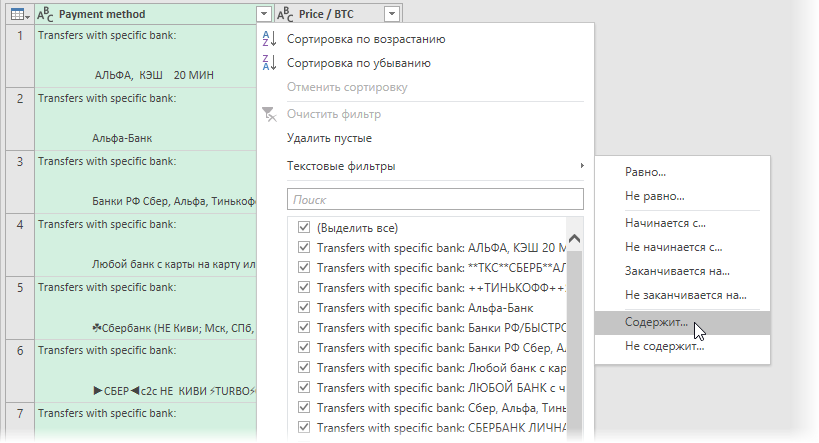Image resolution: width=819 pixels, height=443 pixels.
Task: Select row number 7 header
Action: tap(20, 422)
